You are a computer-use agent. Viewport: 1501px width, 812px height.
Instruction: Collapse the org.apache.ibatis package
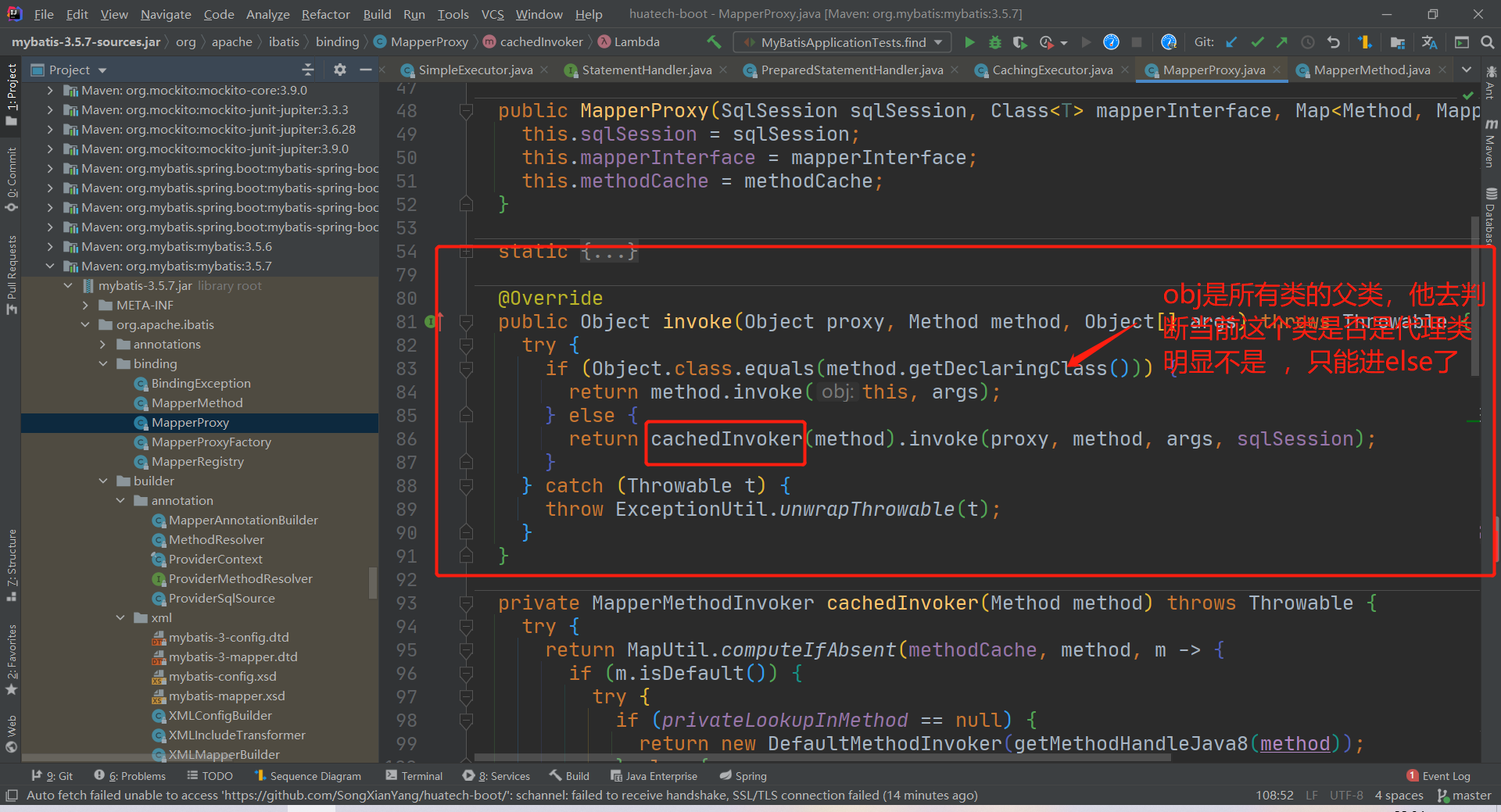point(85,325)
